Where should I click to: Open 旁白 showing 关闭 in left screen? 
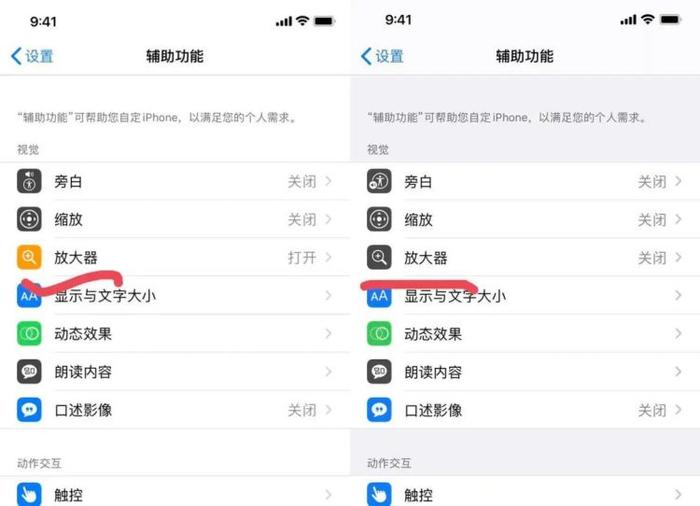click(175, 181)
